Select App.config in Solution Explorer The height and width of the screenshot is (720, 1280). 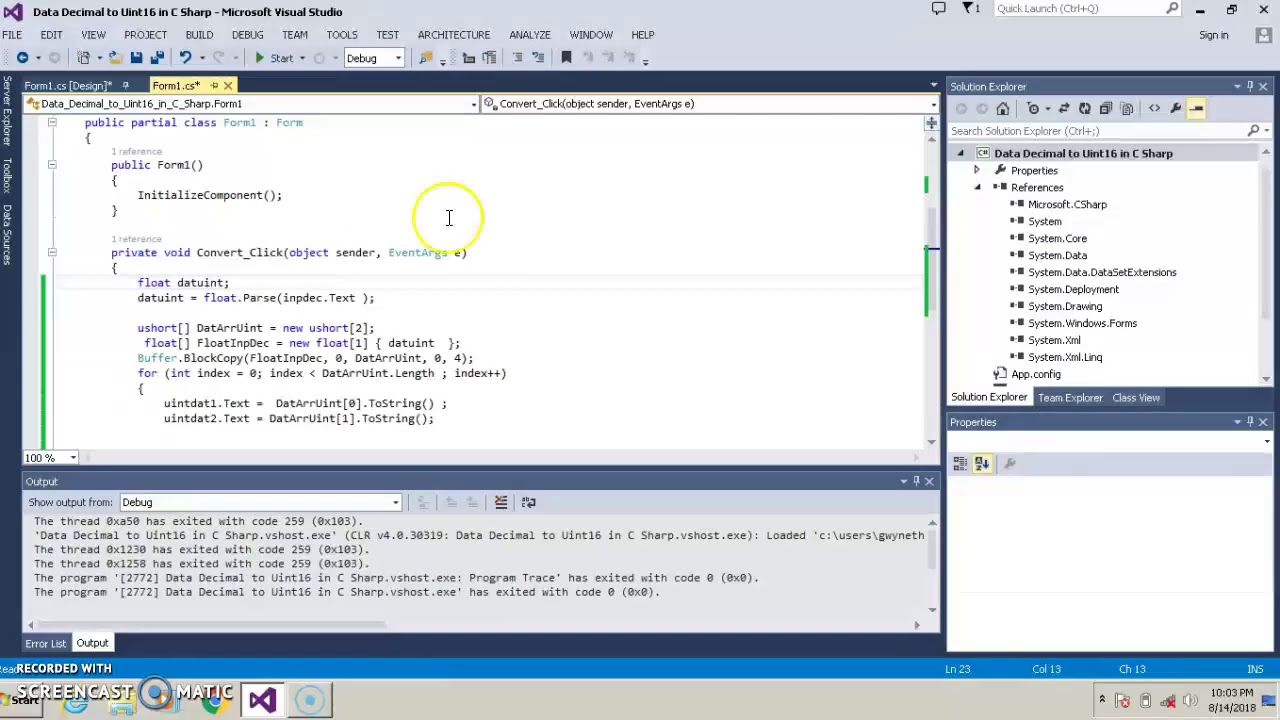1035,374
